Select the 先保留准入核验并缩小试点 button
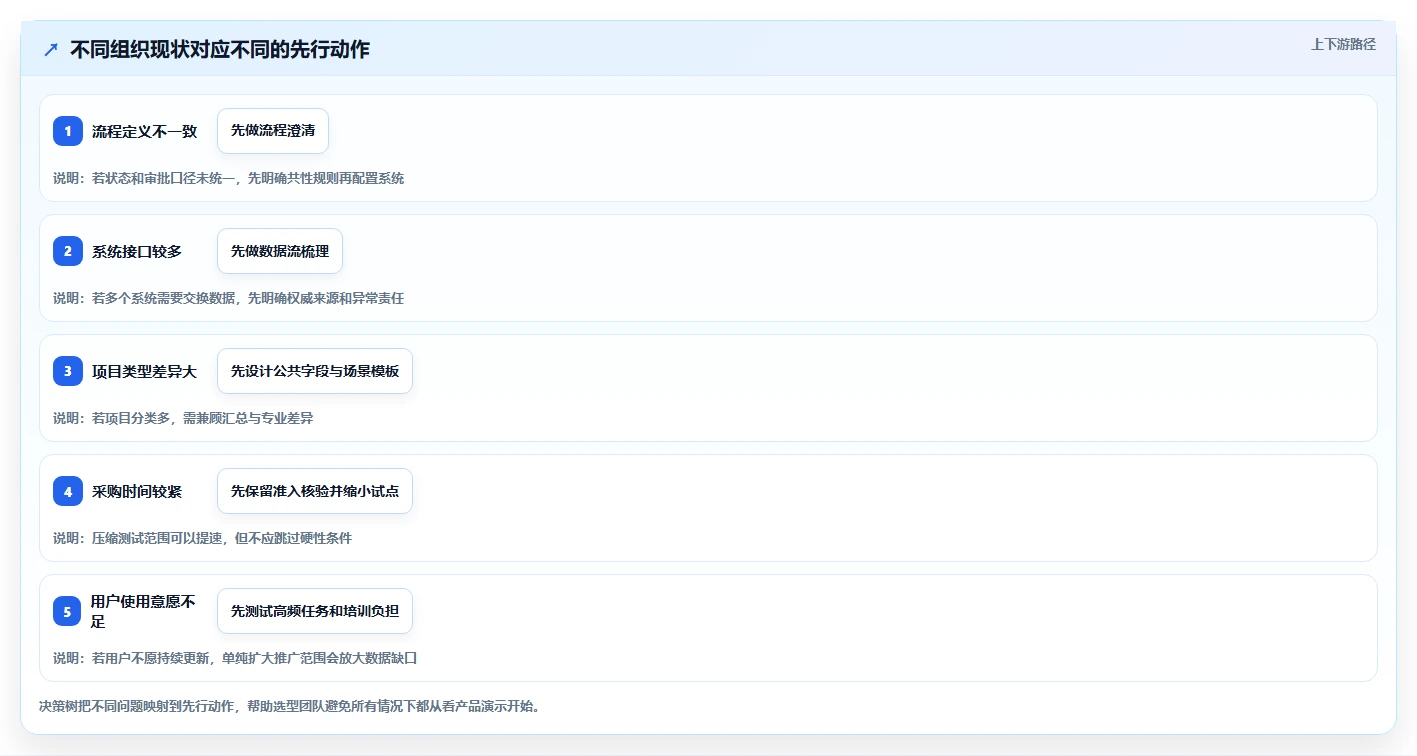 click(315, 491)
